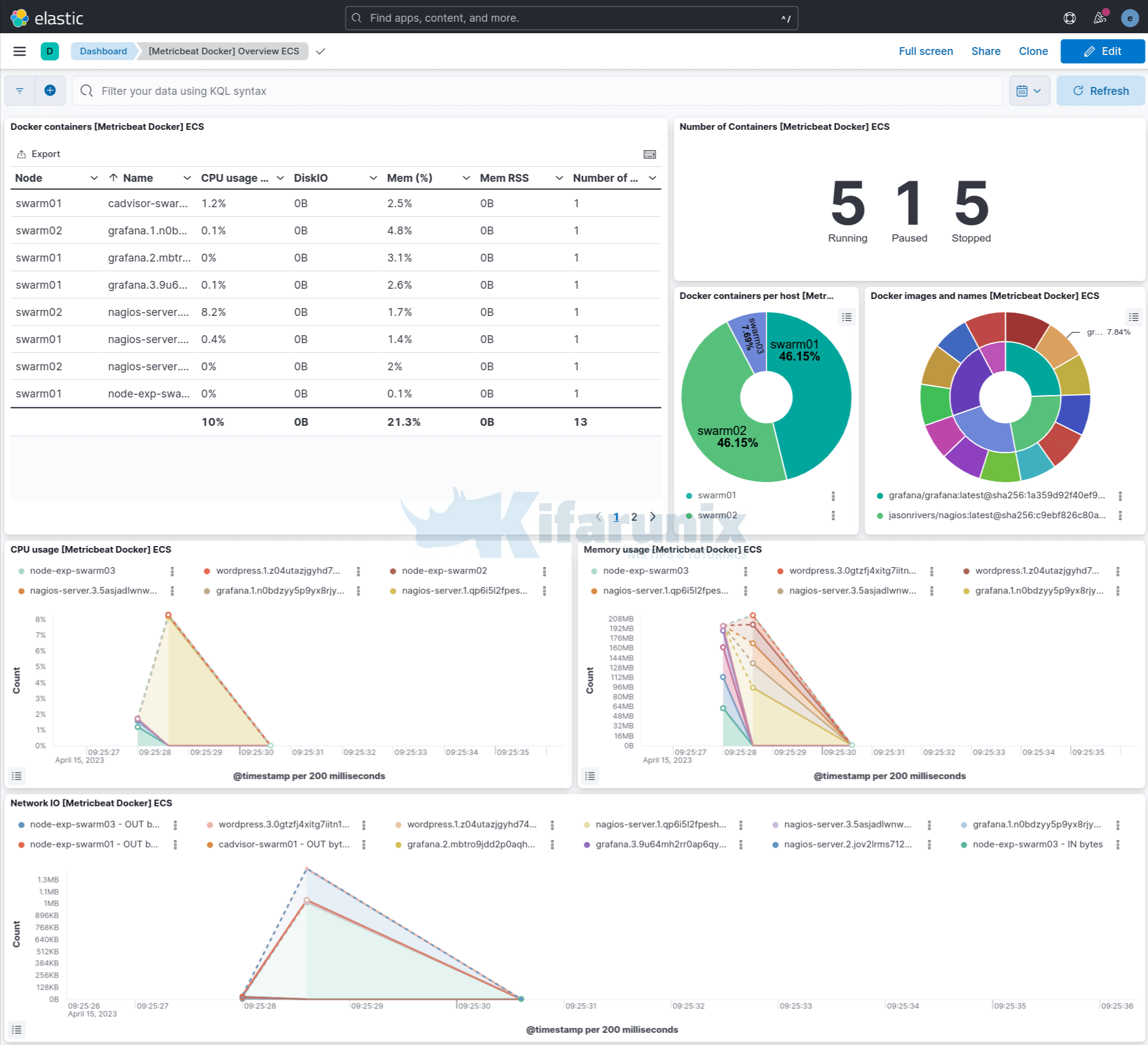Click swarm01 legend color dot
Image resolution: width=1148 pixels, height=1045 pixels.
click(x=689, y=496)
